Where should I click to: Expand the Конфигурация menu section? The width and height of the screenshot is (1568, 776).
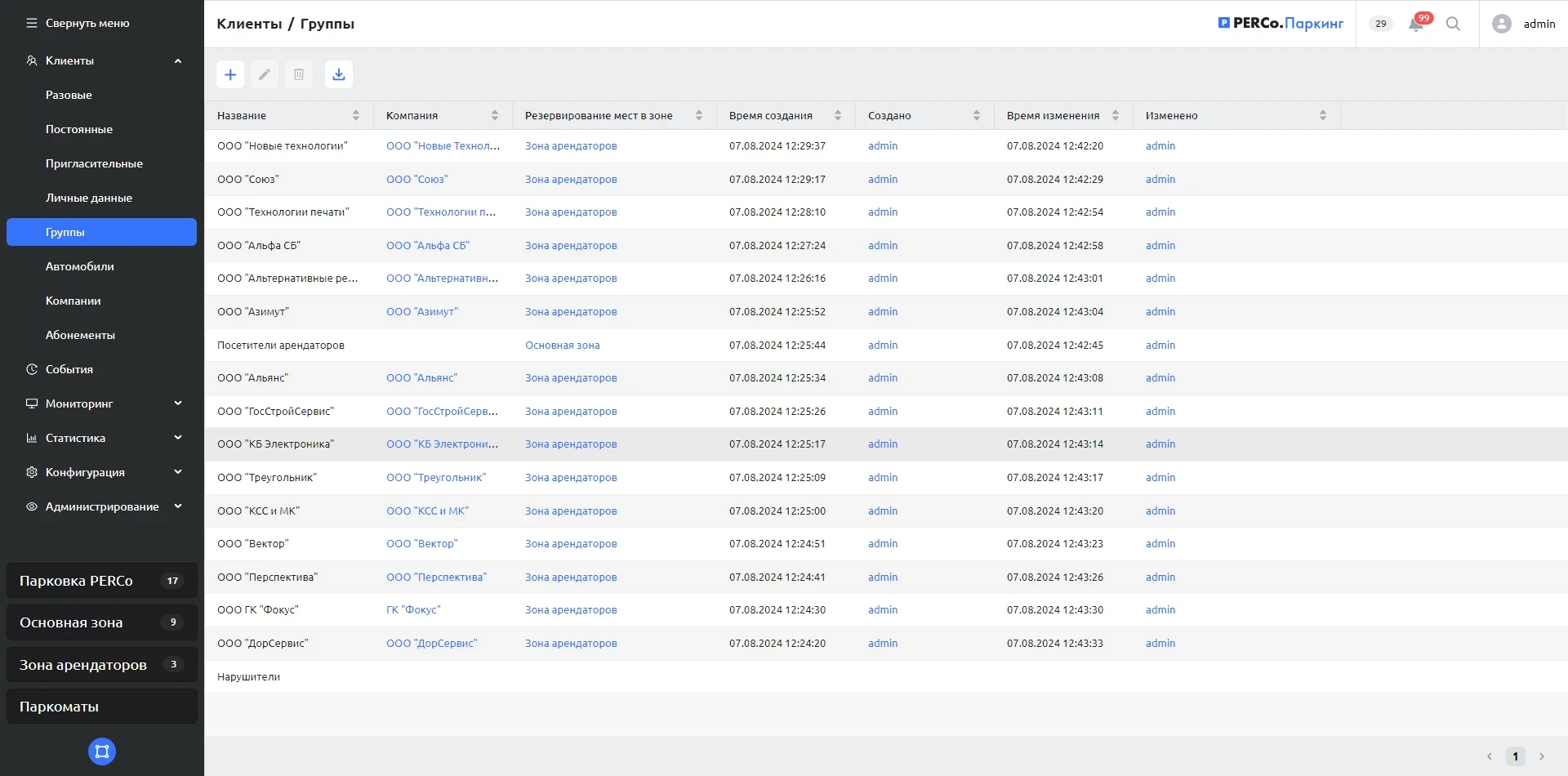[177, 472]
